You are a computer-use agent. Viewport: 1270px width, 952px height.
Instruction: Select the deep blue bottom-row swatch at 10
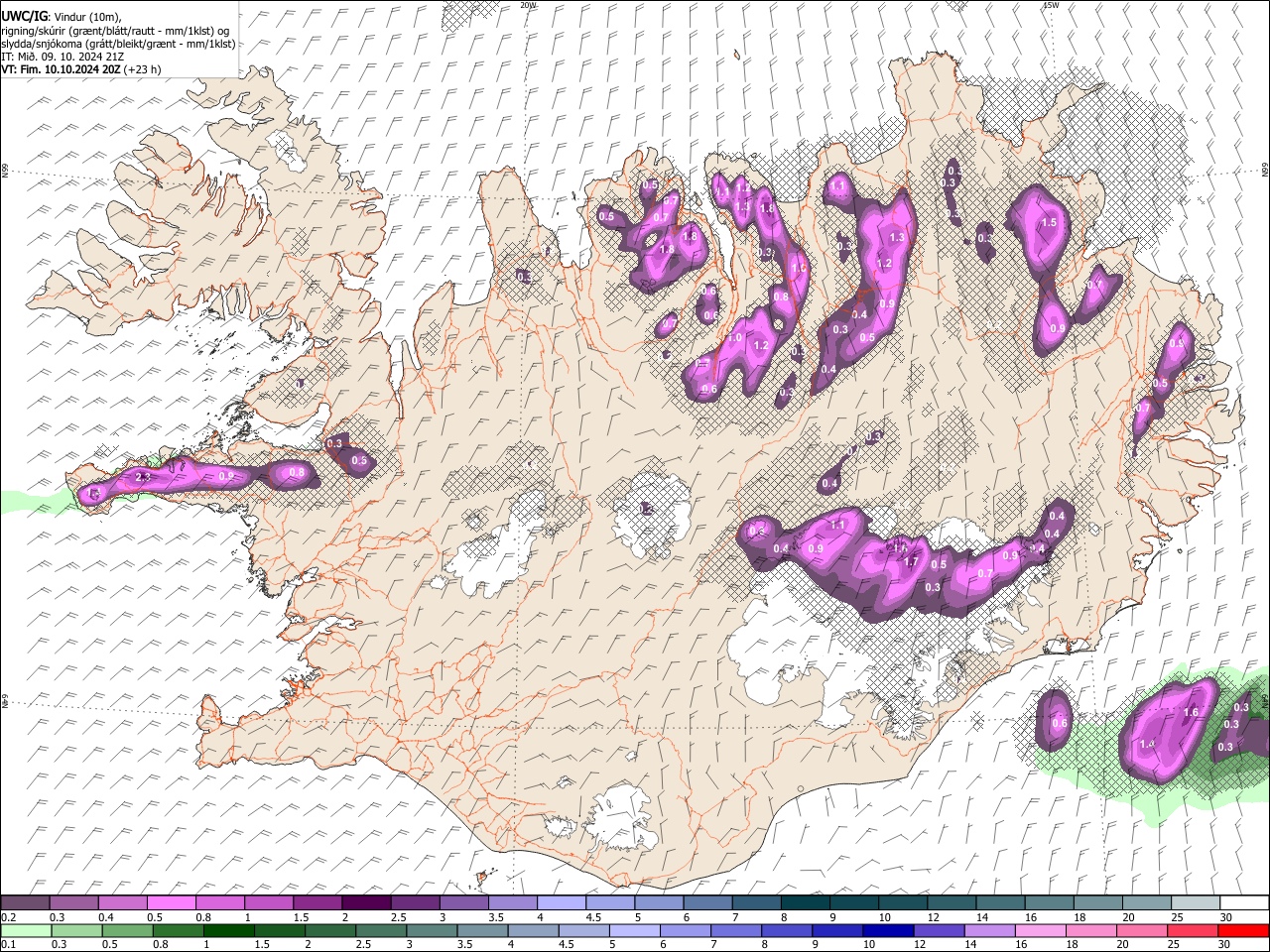pyautogui.click(x=888, y=931)
